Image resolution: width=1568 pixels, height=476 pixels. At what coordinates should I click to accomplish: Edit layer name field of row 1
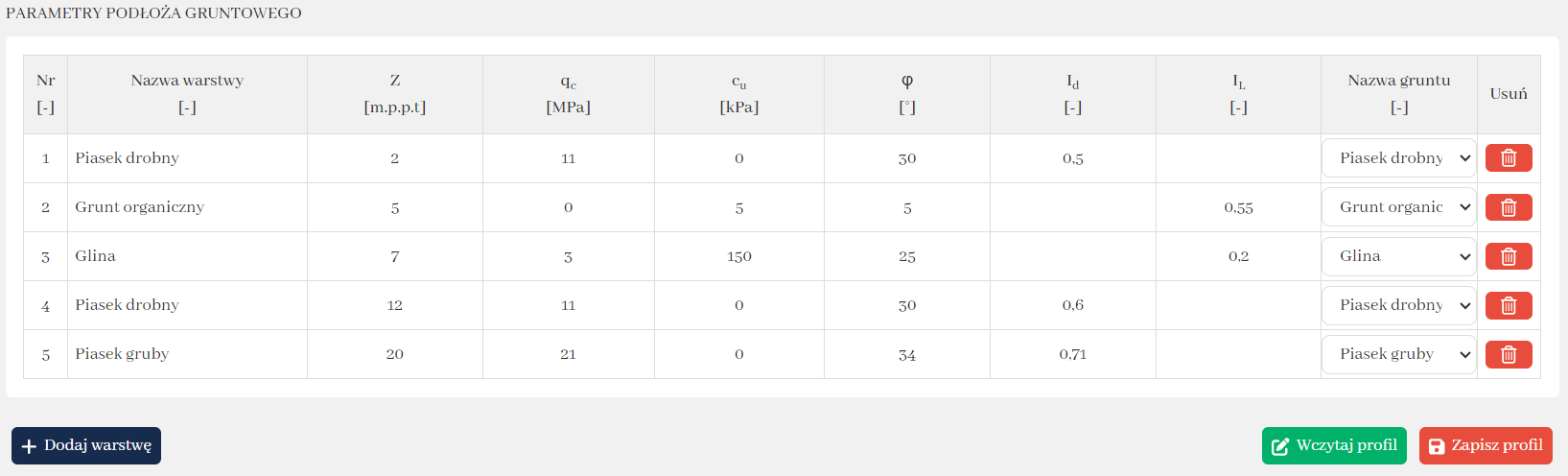pyautogui.click(x=187, y=158)
